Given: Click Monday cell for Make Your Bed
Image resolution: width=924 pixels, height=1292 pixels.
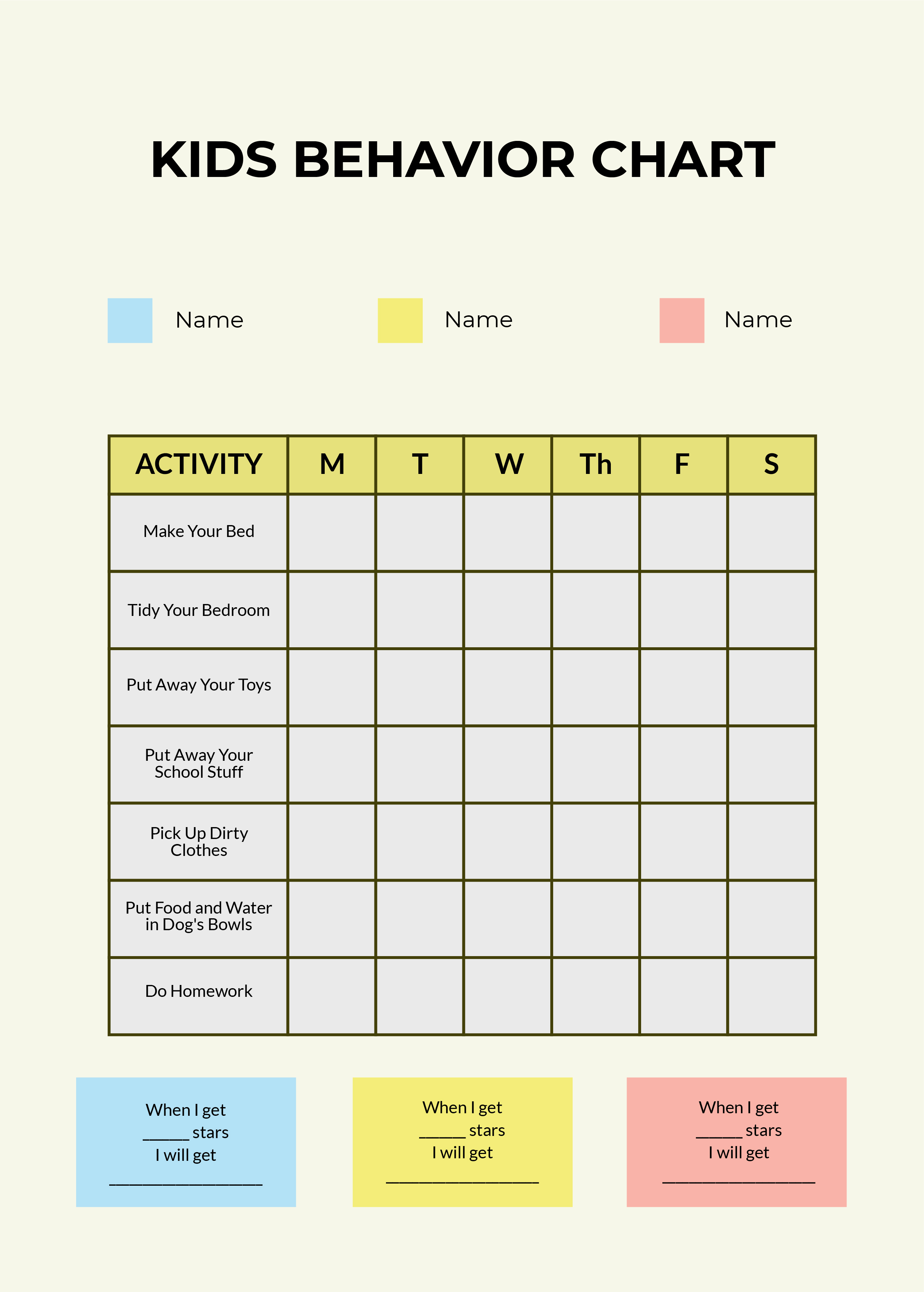Looking at the screenshot, I should tap(318, 505).
